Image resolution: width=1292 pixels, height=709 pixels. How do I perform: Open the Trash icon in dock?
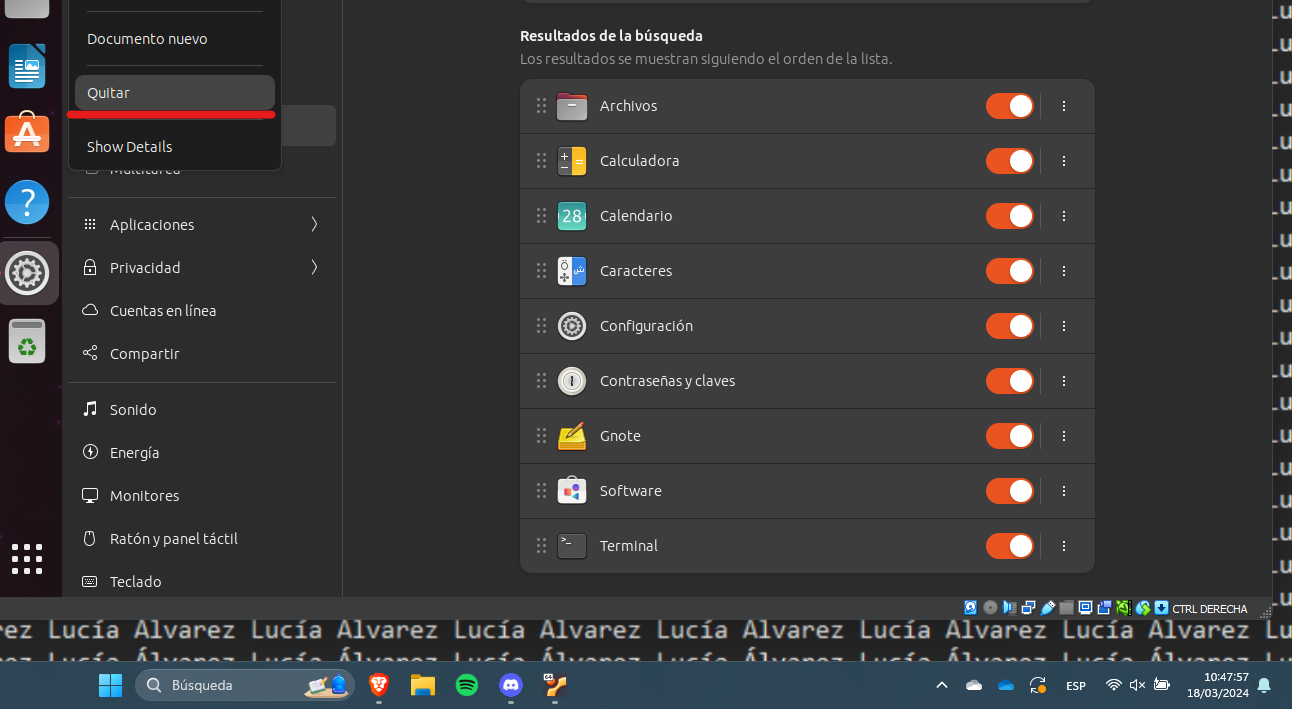click(x=27, y=342)
